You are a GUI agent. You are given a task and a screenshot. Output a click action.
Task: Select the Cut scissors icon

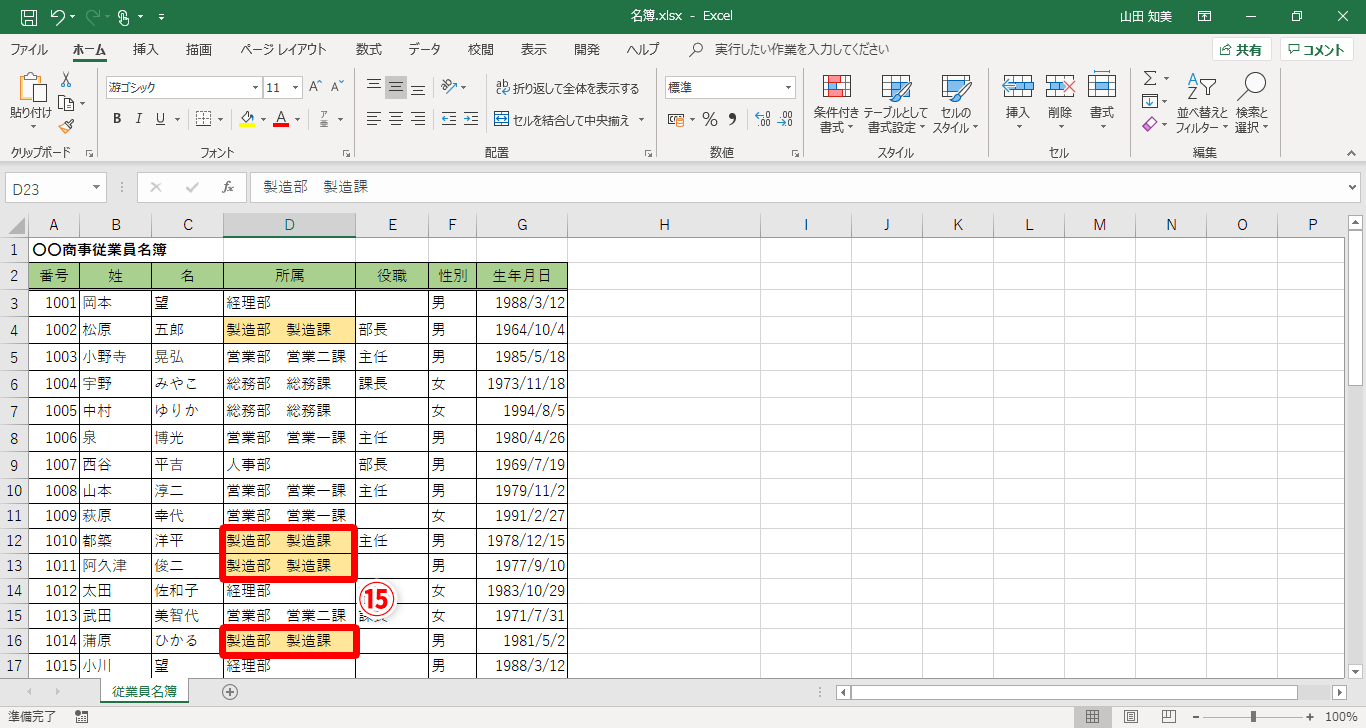(66, 80)
